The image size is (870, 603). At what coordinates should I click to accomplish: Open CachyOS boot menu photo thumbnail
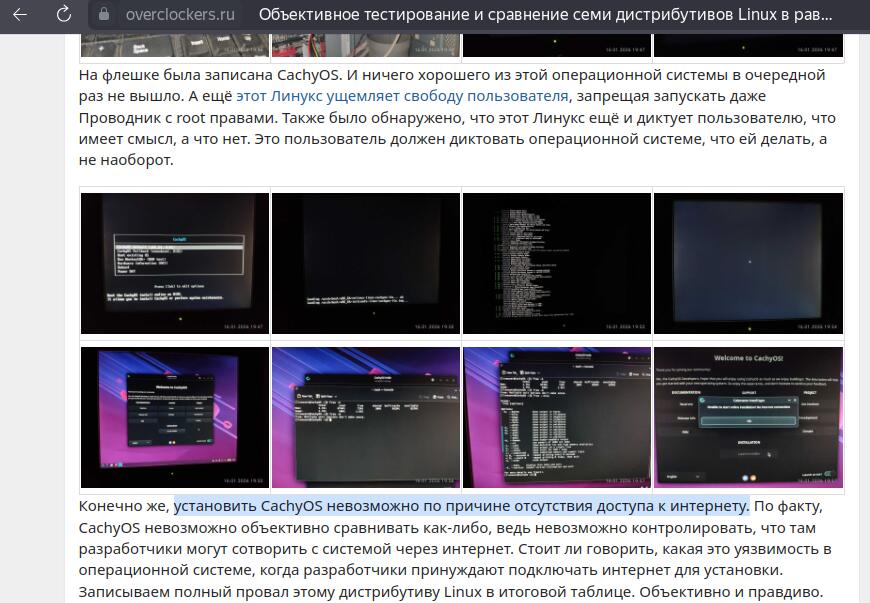point(175,264)
